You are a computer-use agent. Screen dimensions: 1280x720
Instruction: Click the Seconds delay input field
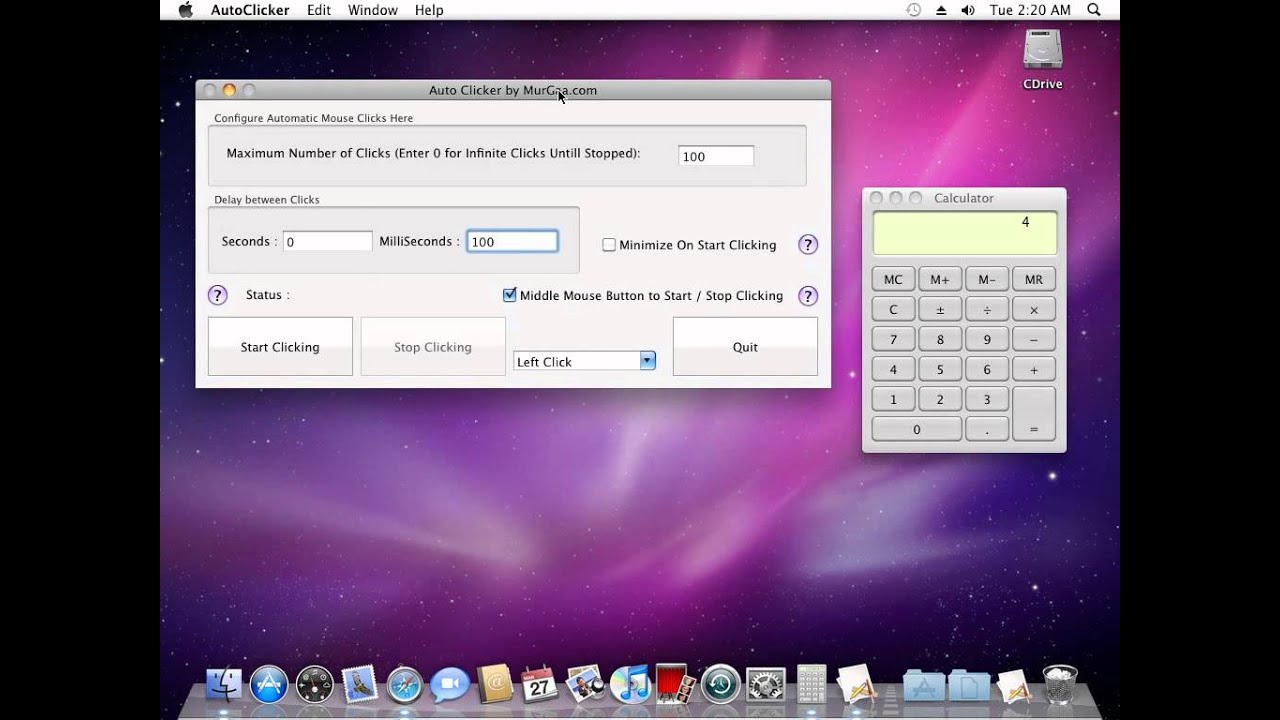click(x=327, y=241)
